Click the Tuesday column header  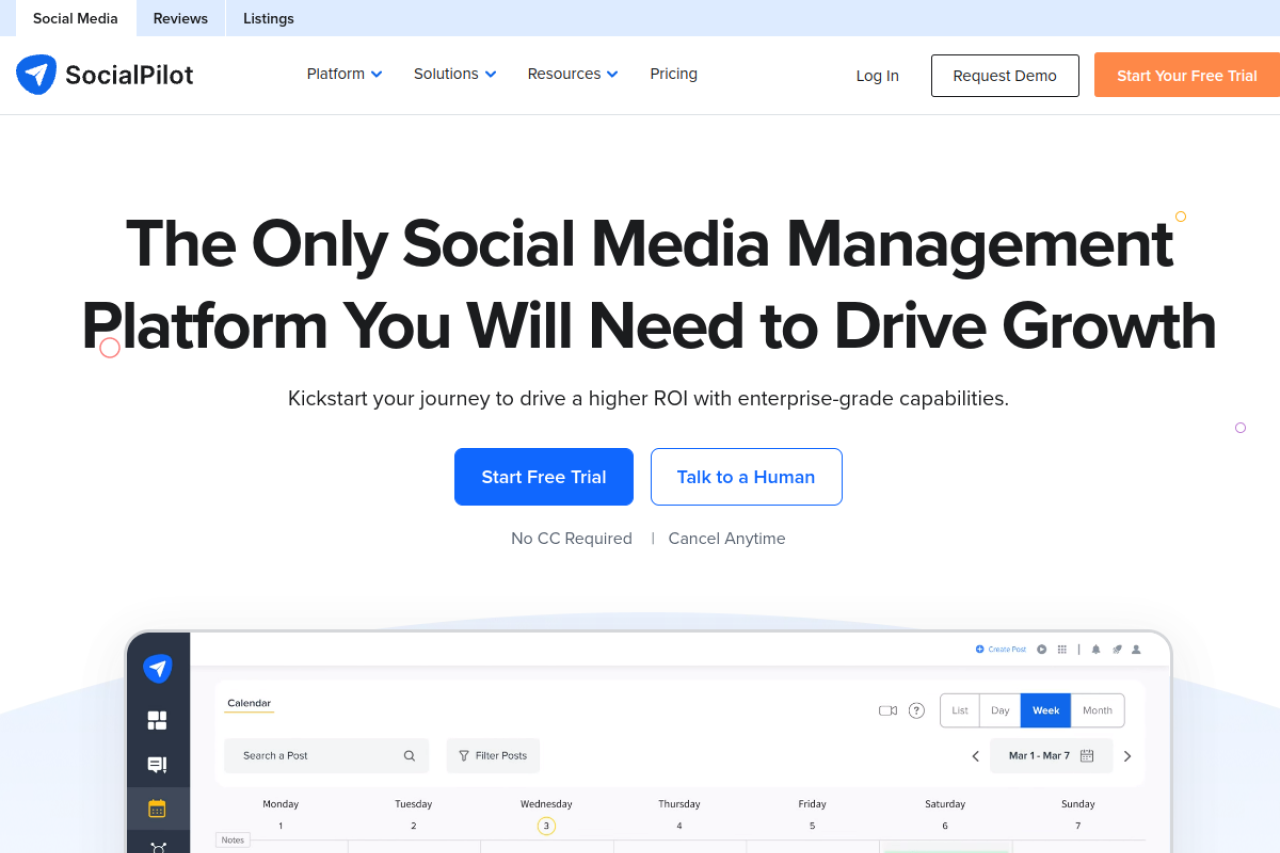pos(413,804)
